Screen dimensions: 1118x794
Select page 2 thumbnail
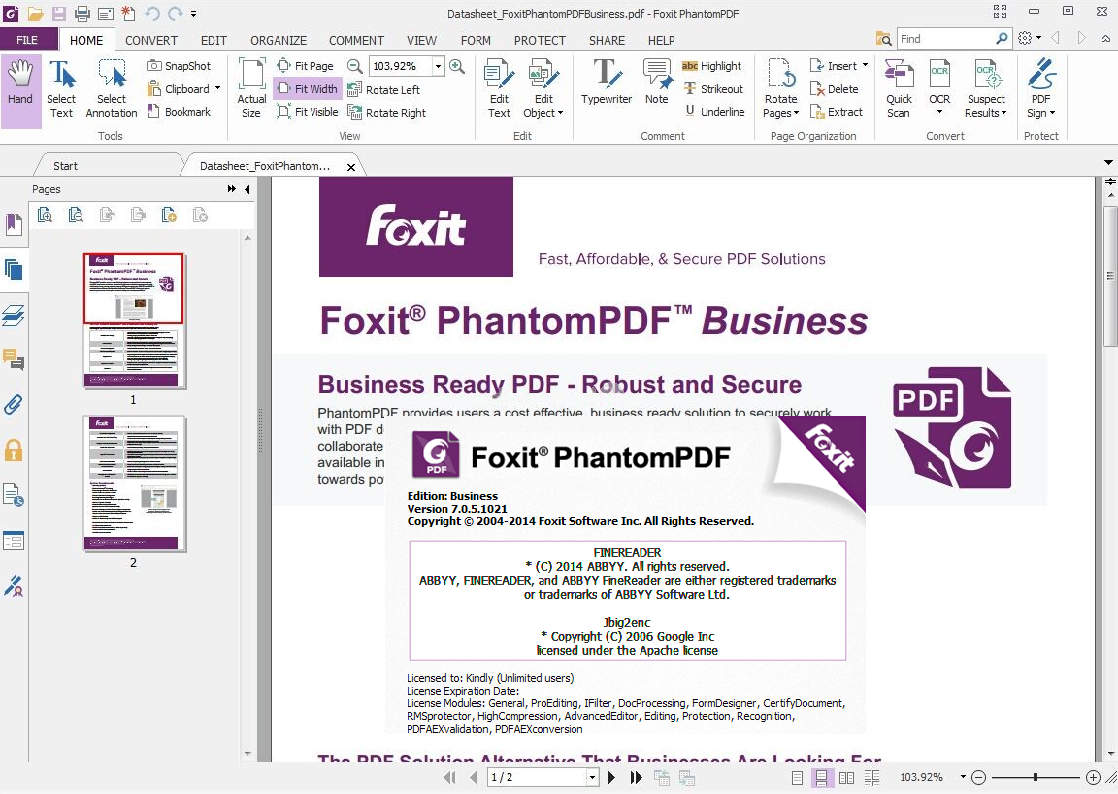pos(133,483)
